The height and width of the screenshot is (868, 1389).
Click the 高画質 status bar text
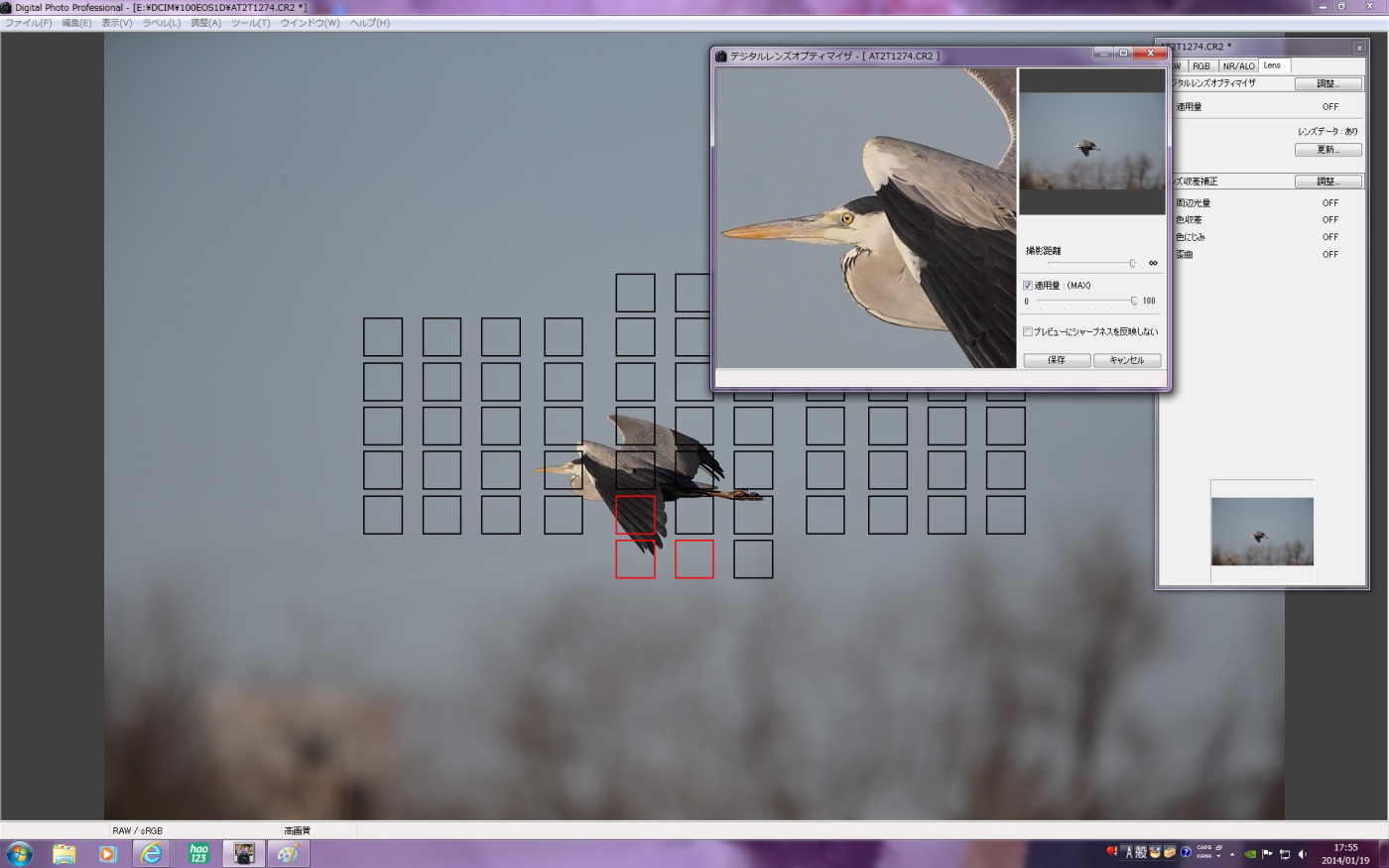pyautogui.click(x=298, y=831)
